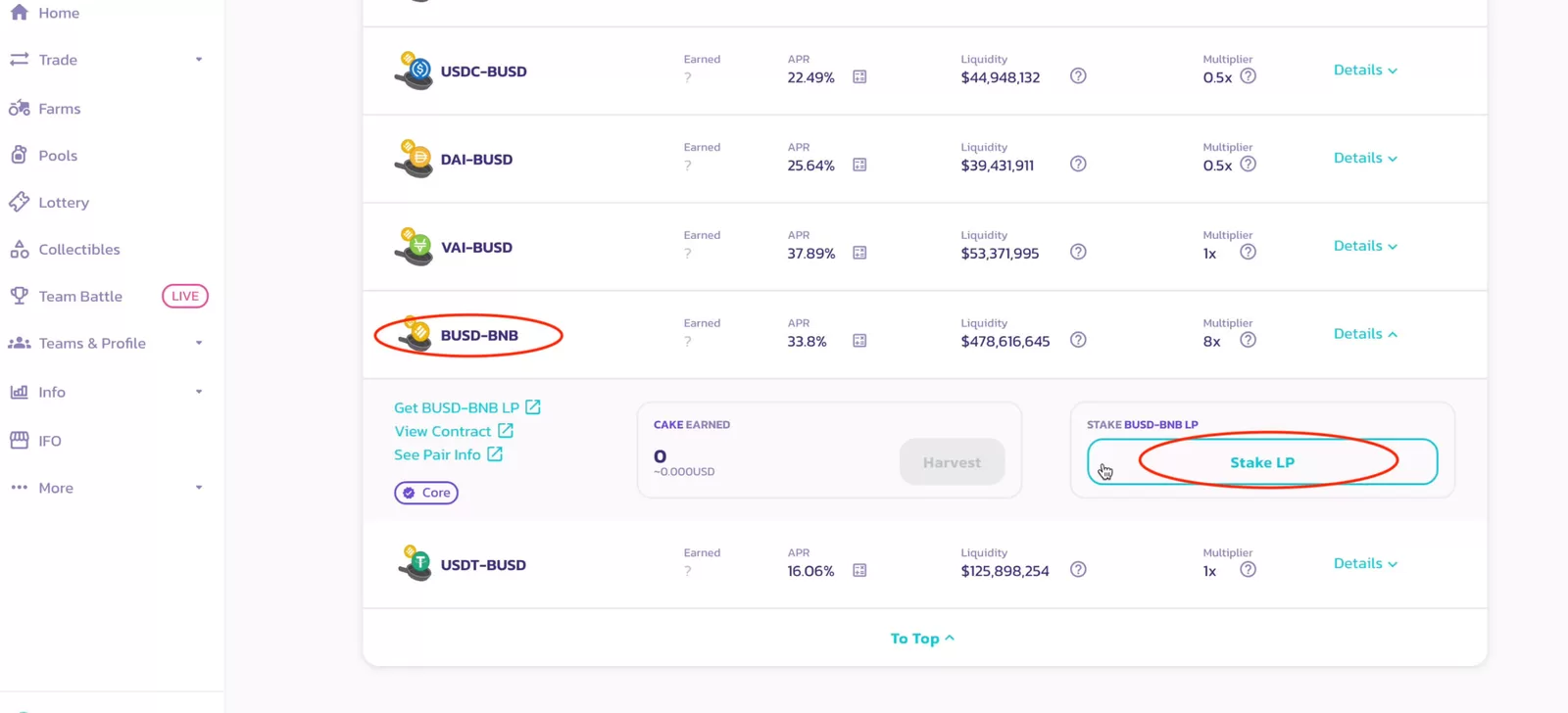Open Pools page from sidebar
This screenshot has height=713, width=1568.
[x=58, y=156]
